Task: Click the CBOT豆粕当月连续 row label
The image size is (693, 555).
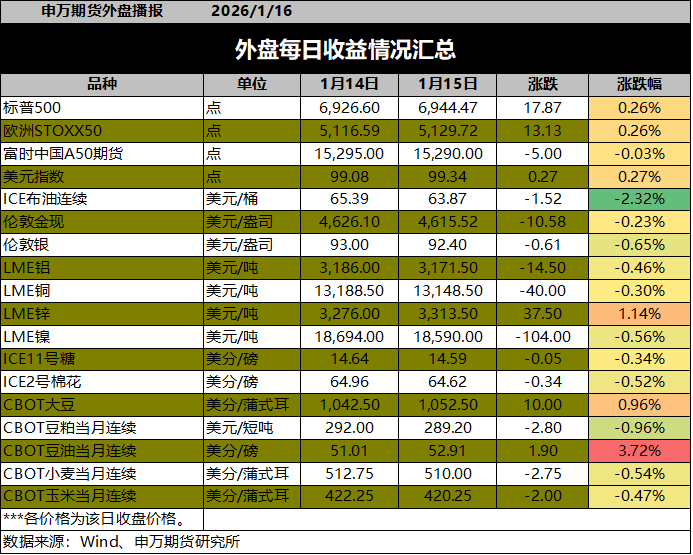Action: pyautogui.click(x=70, y=428)
